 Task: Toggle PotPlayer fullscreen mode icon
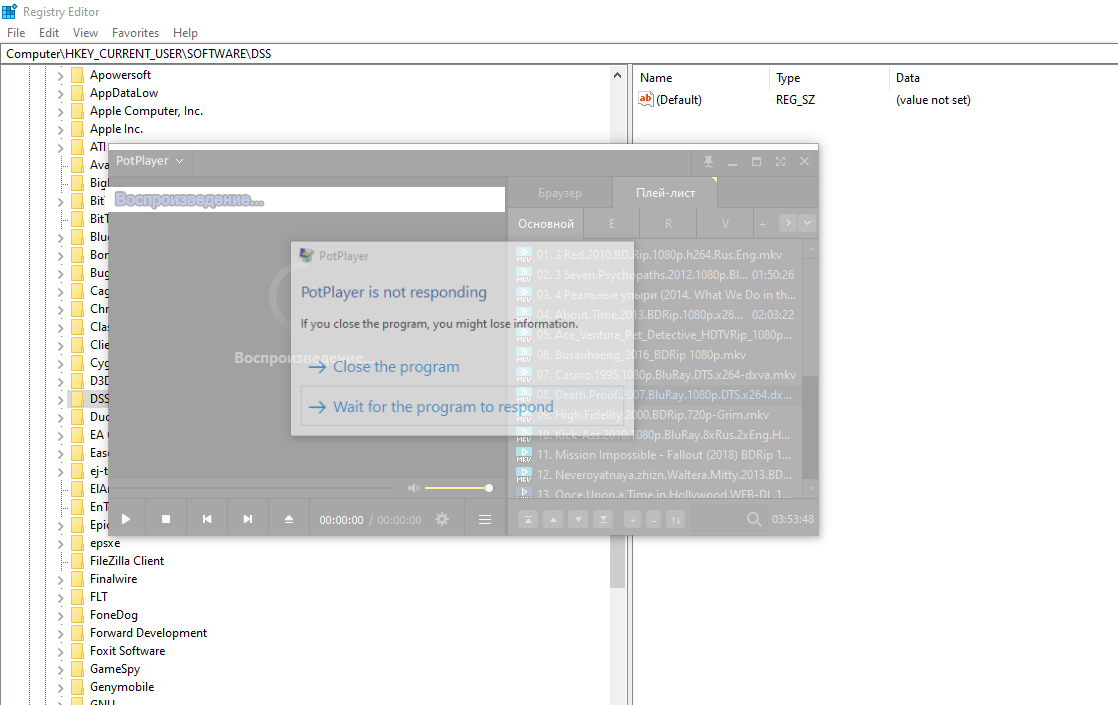780,162
